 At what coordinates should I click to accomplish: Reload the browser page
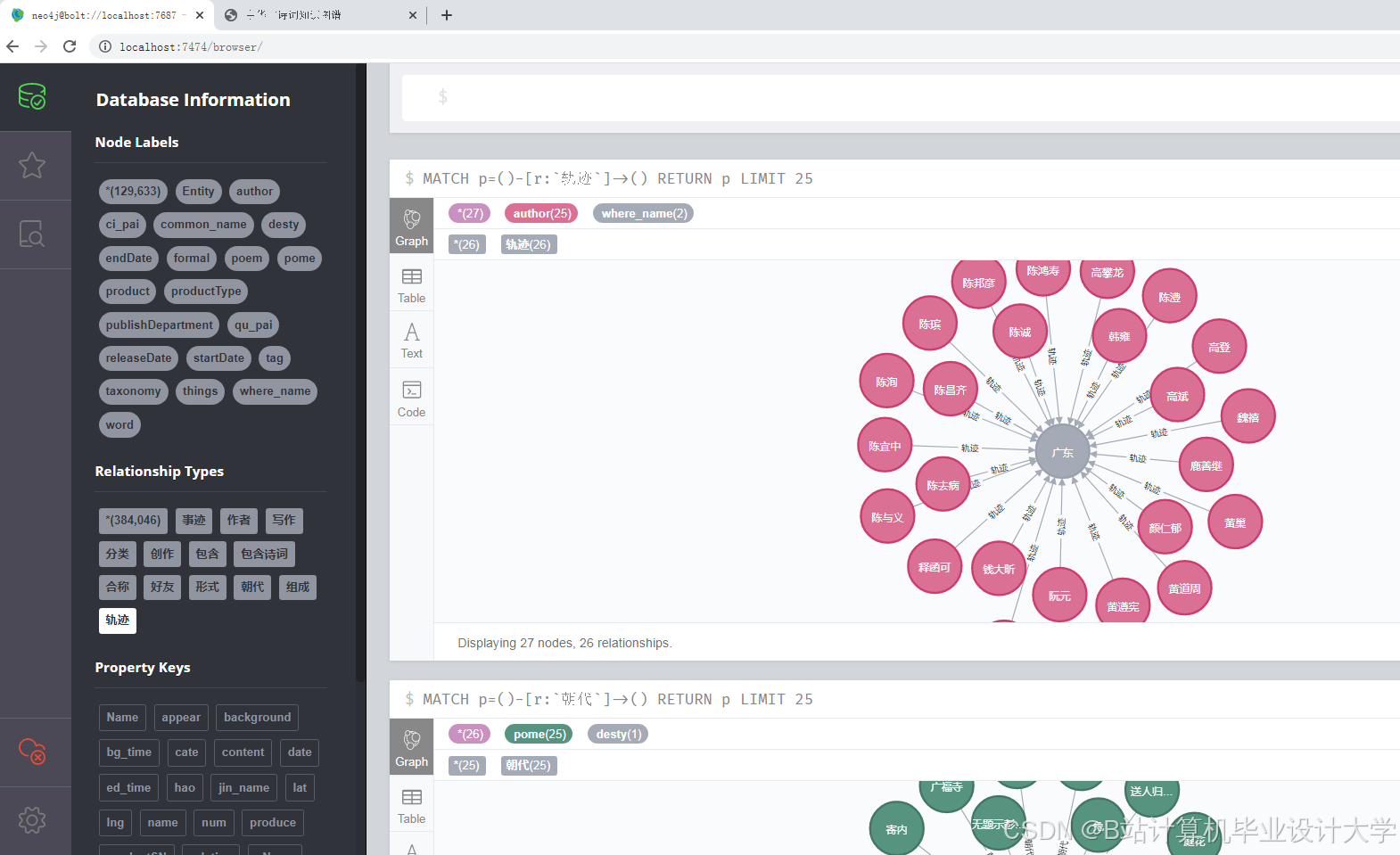pos(70,46)
